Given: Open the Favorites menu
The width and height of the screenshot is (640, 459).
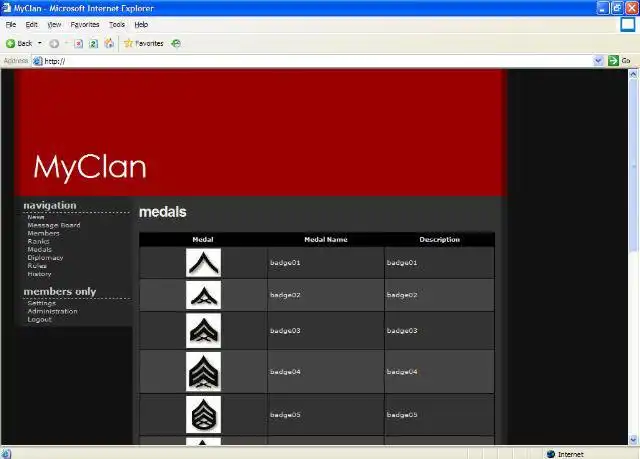Looking at the screenshot, I should (85, 24).
